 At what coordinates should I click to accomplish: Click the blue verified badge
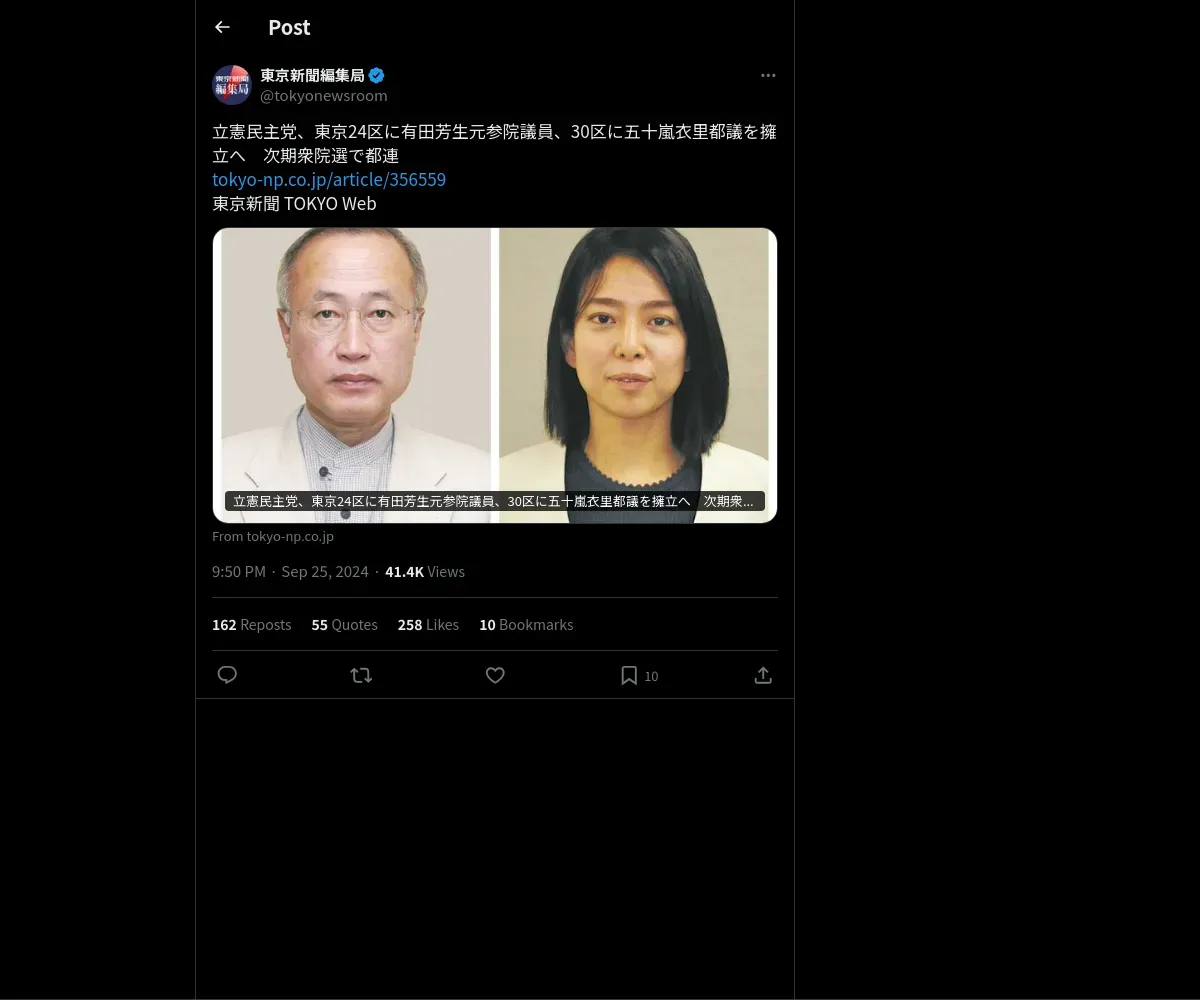[377, 75]
